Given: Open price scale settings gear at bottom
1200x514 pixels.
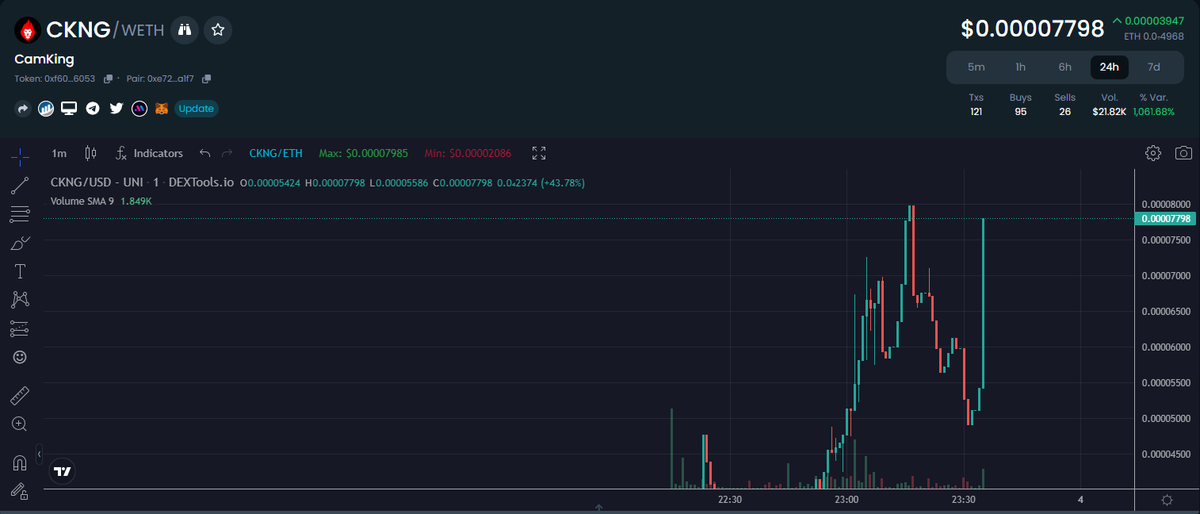Looking at the screenshot, I should tap(1167, 499).
